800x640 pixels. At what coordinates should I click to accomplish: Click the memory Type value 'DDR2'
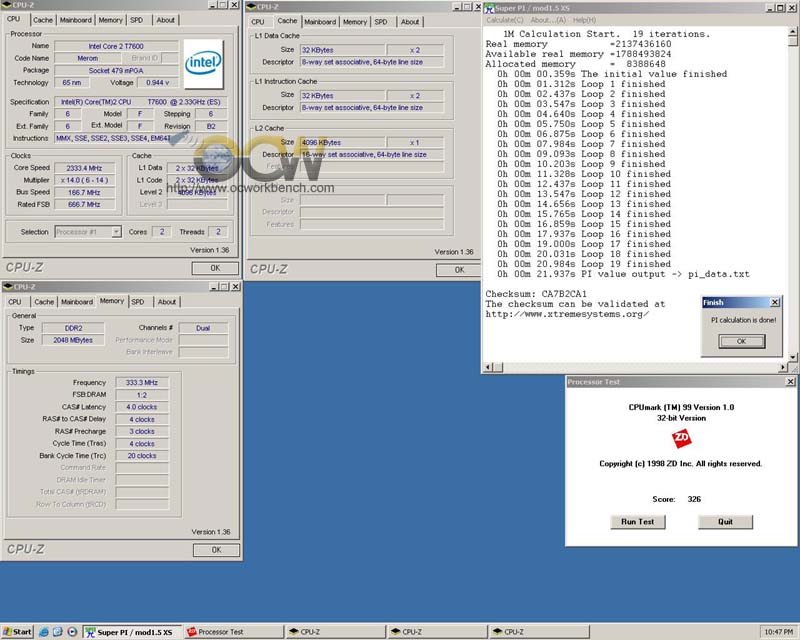[73, 328]
